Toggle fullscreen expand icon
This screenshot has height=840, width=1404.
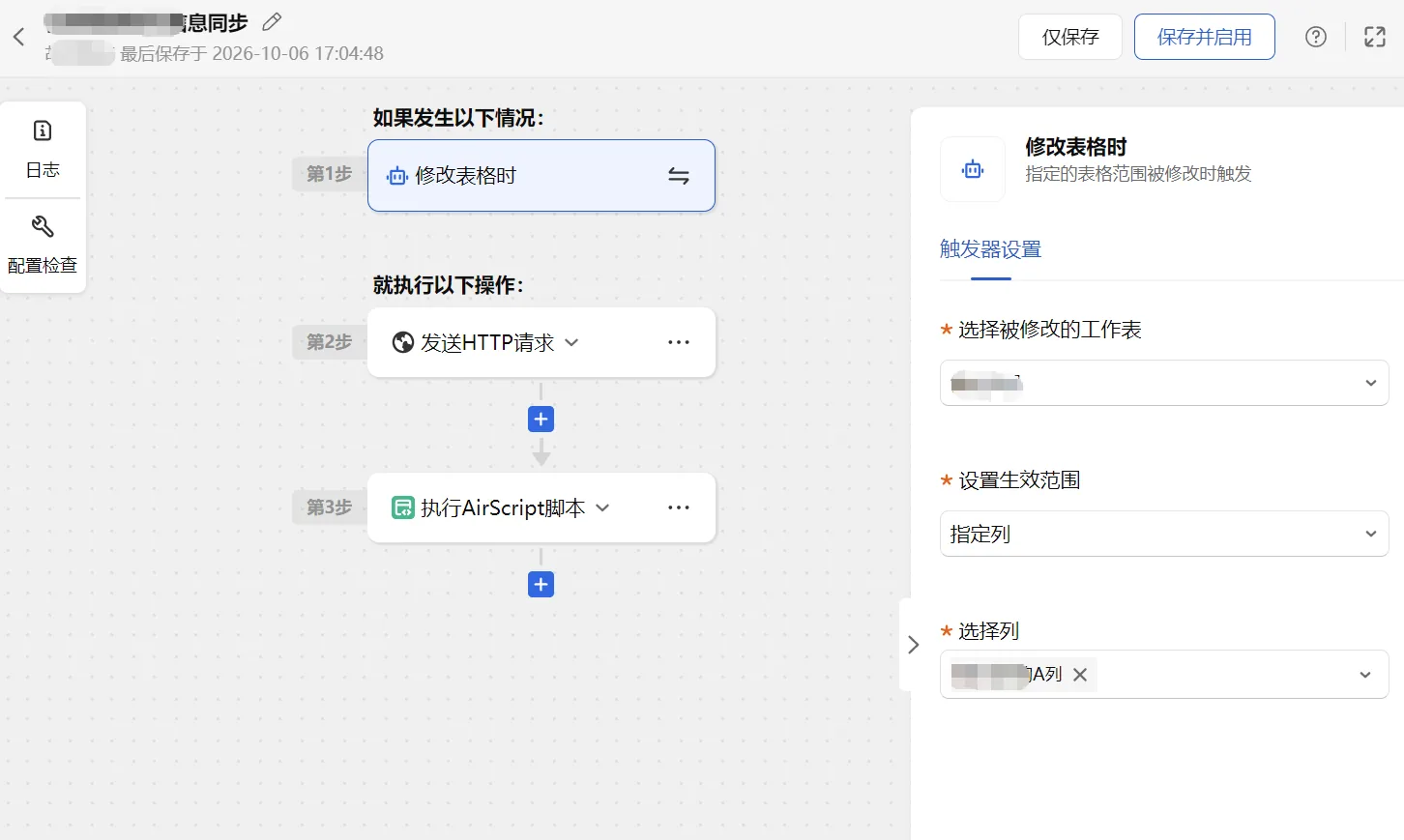[1375, 37]
